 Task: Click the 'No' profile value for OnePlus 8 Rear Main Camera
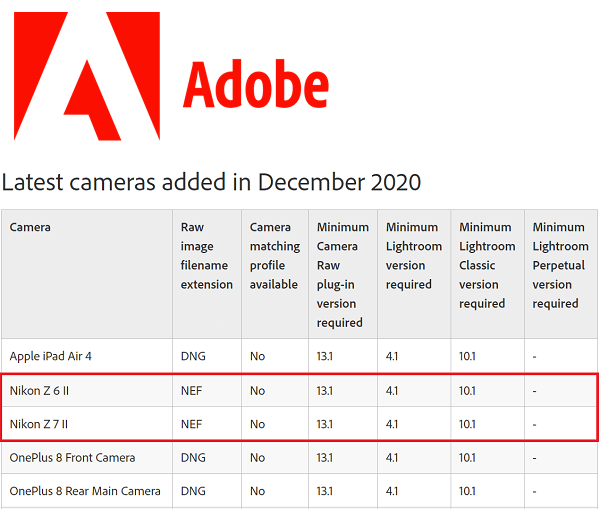[258, 491]
